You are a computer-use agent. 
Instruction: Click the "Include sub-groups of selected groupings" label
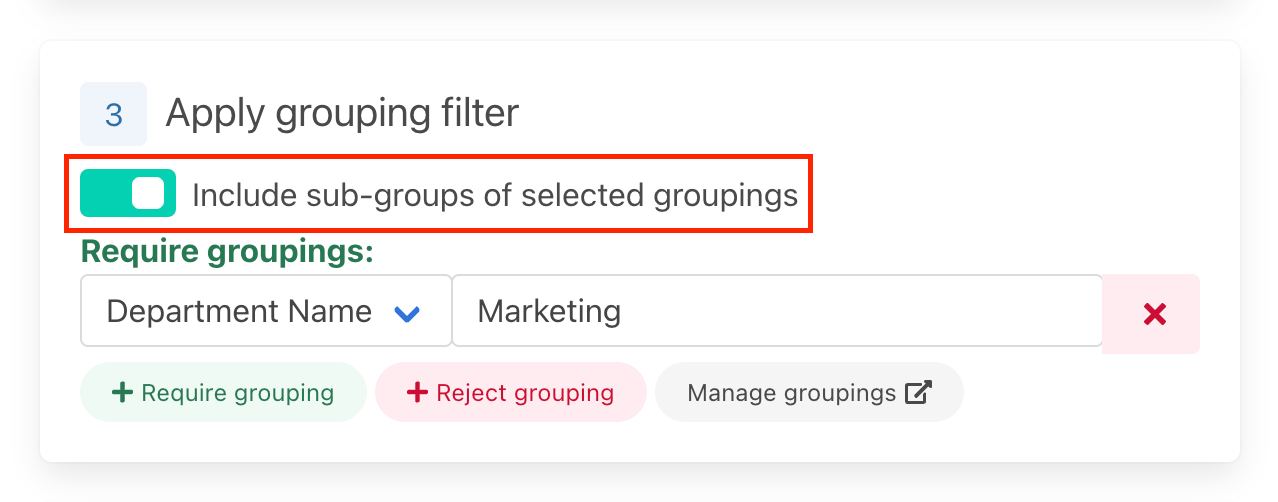[494, 195]
